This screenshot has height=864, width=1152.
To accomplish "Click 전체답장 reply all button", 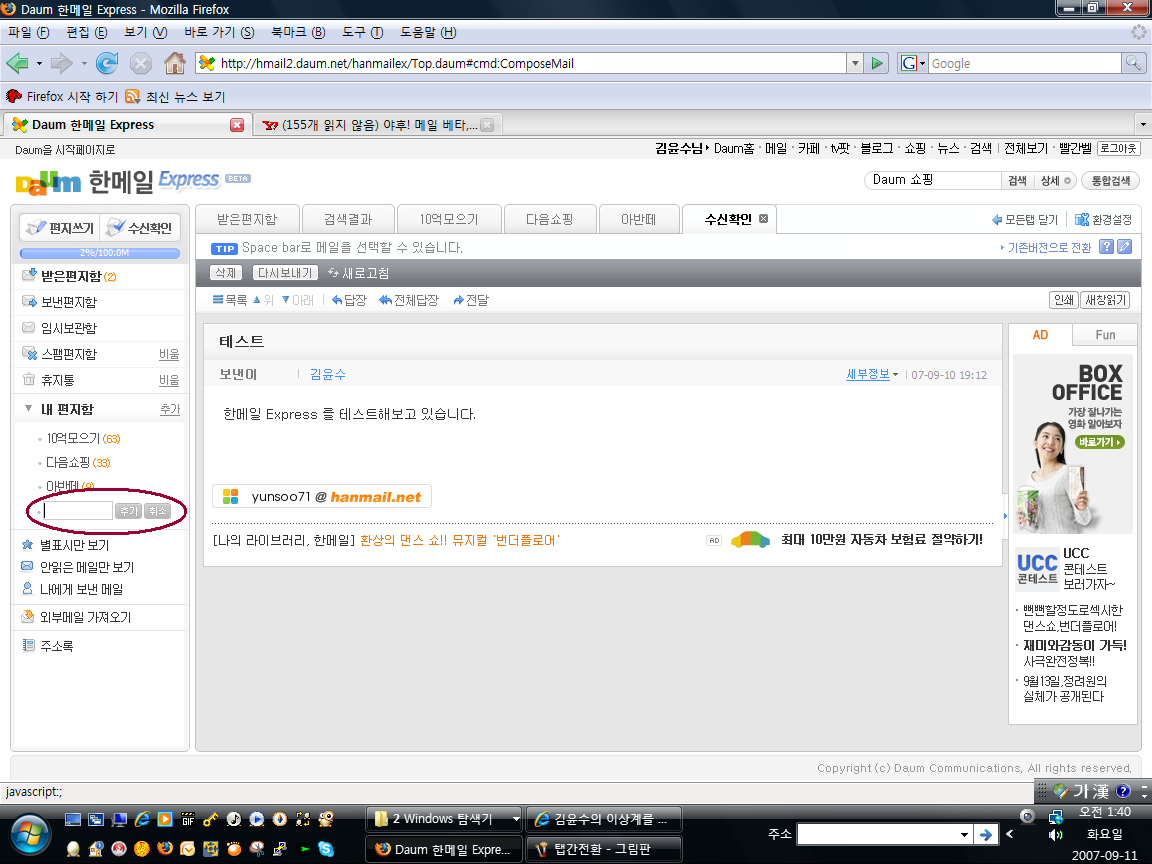I will click(x=408, y=300).
